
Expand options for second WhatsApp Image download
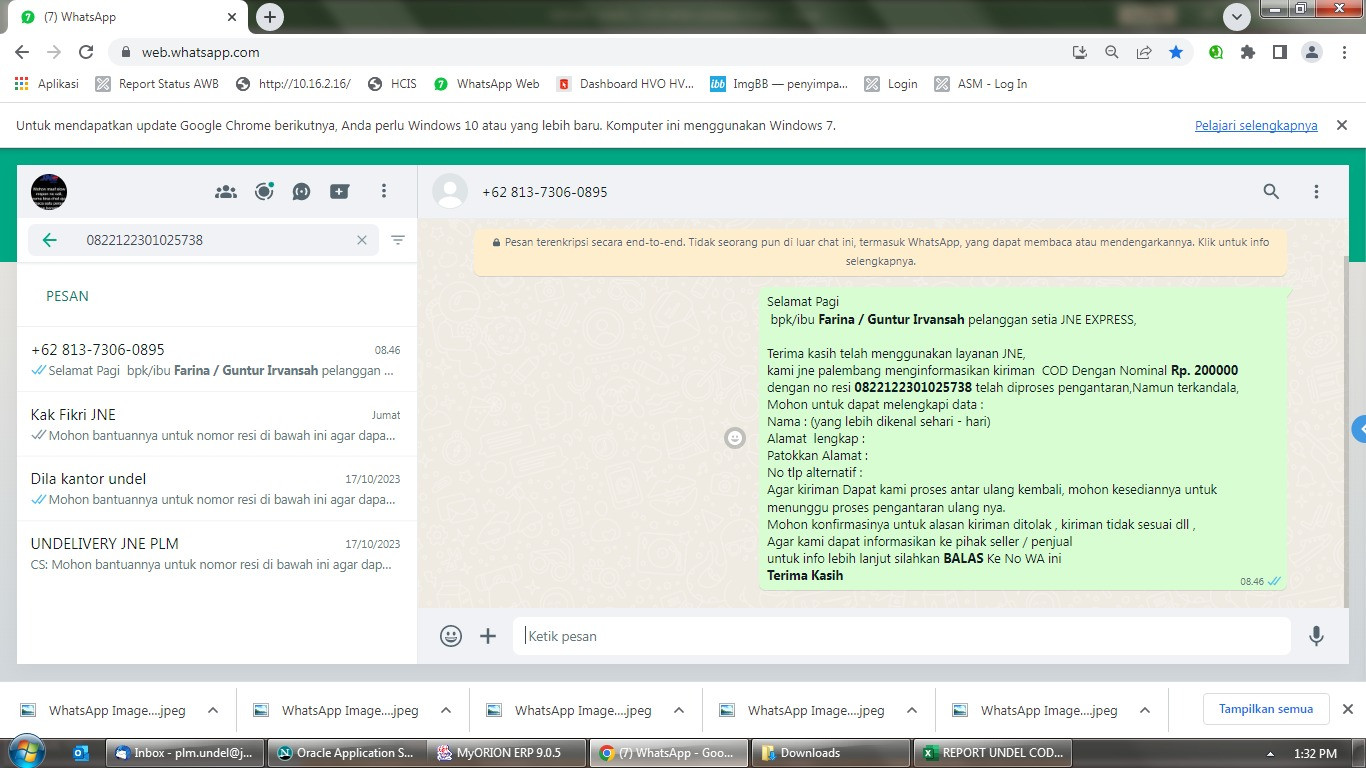tap(446, 710)
